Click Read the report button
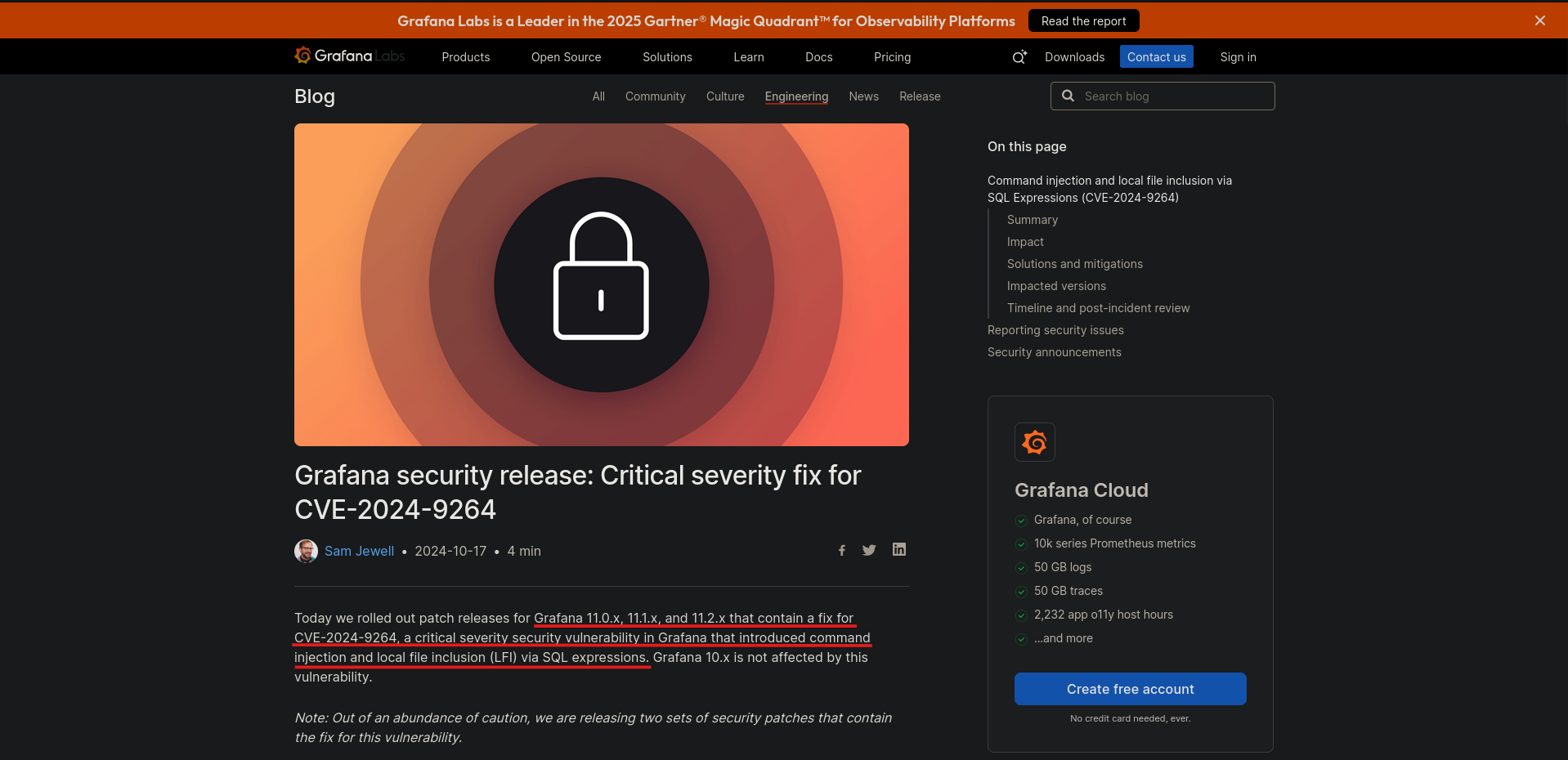The height and width of the screenshot is (760, 1568). 1083,21
